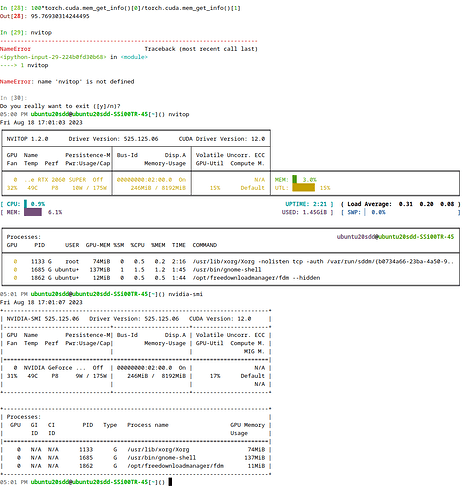Image resolution: width=464 pixels, height=500 pixels.
Task: Click '12MiB' GPU memory for fdm in nvitop
Action: (x=101, y=278)
